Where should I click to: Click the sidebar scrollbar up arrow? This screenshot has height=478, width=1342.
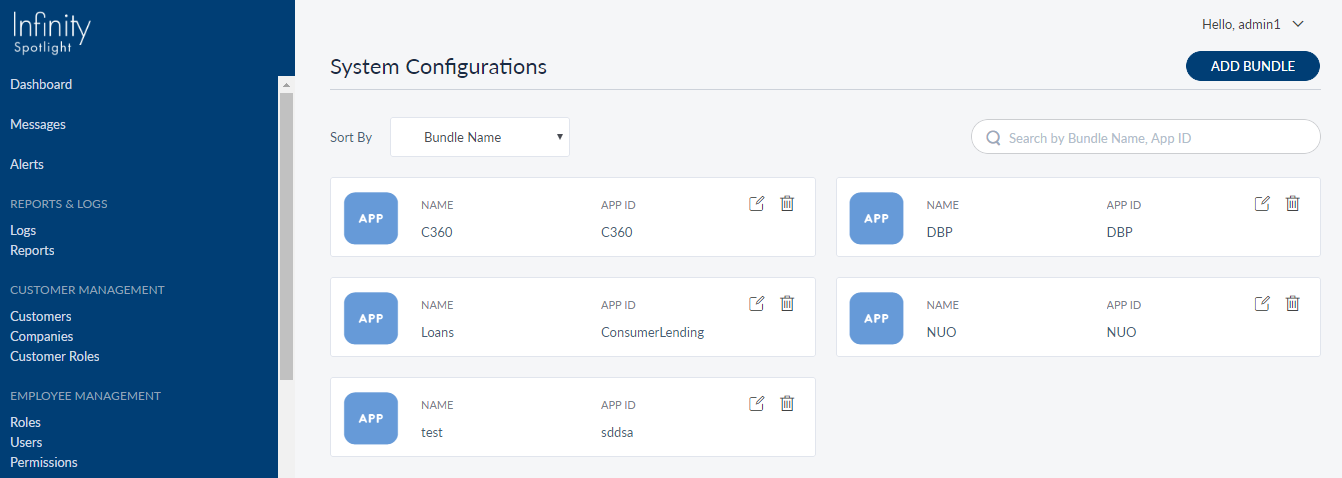click(x=286, y=84)
